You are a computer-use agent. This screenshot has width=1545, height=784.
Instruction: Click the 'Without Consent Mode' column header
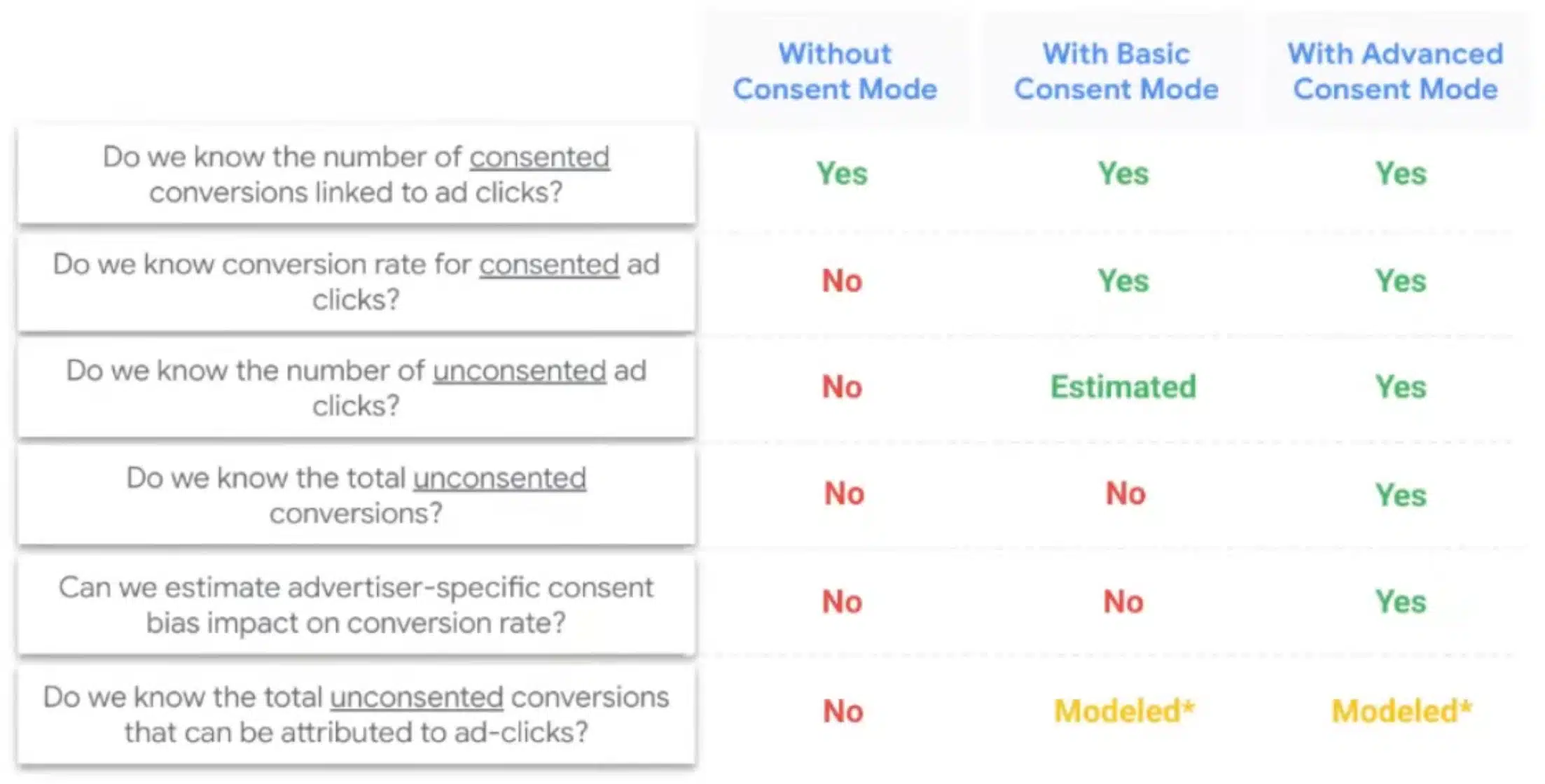click(x=835, y=71)
